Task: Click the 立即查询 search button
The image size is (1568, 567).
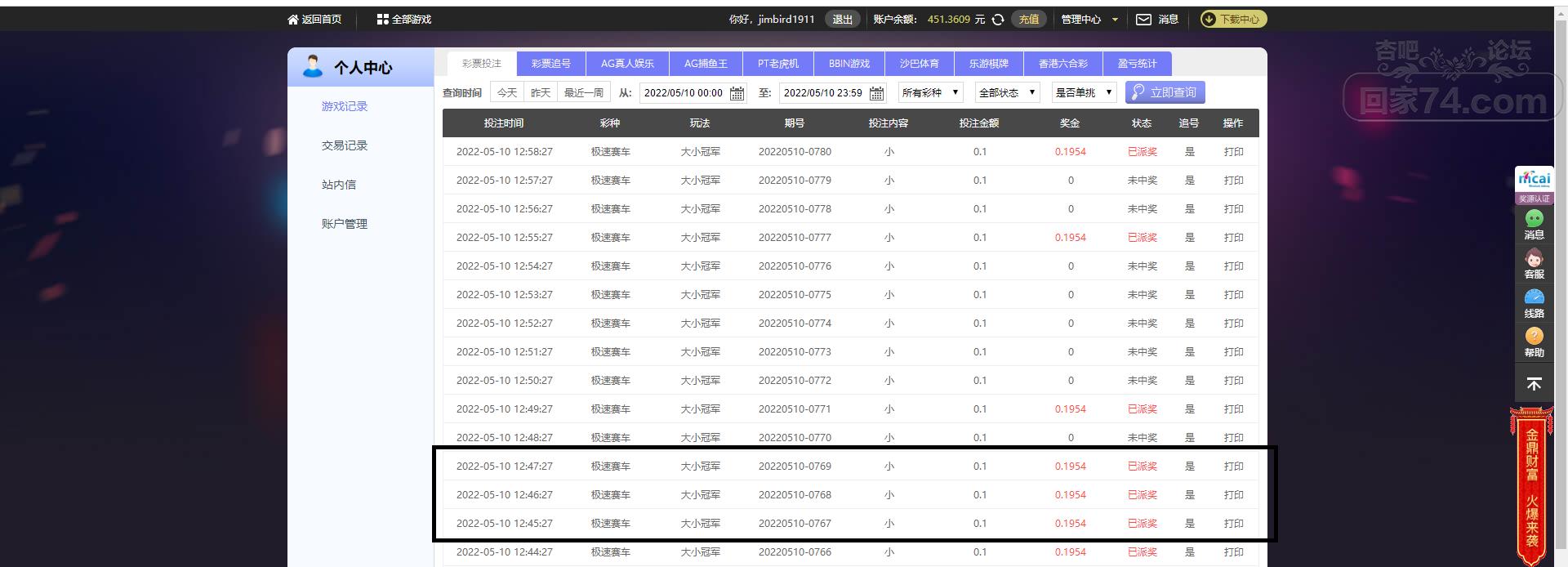Action: pyautogui.click(x=1165, y=92)
